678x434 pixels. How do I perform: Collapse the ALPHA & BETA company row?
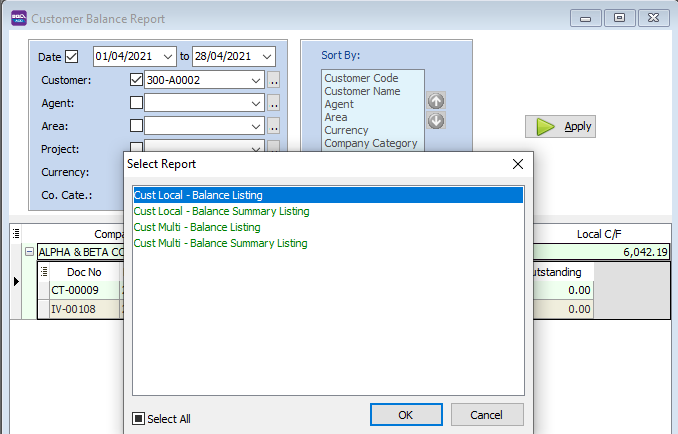[x=29, y=252]
